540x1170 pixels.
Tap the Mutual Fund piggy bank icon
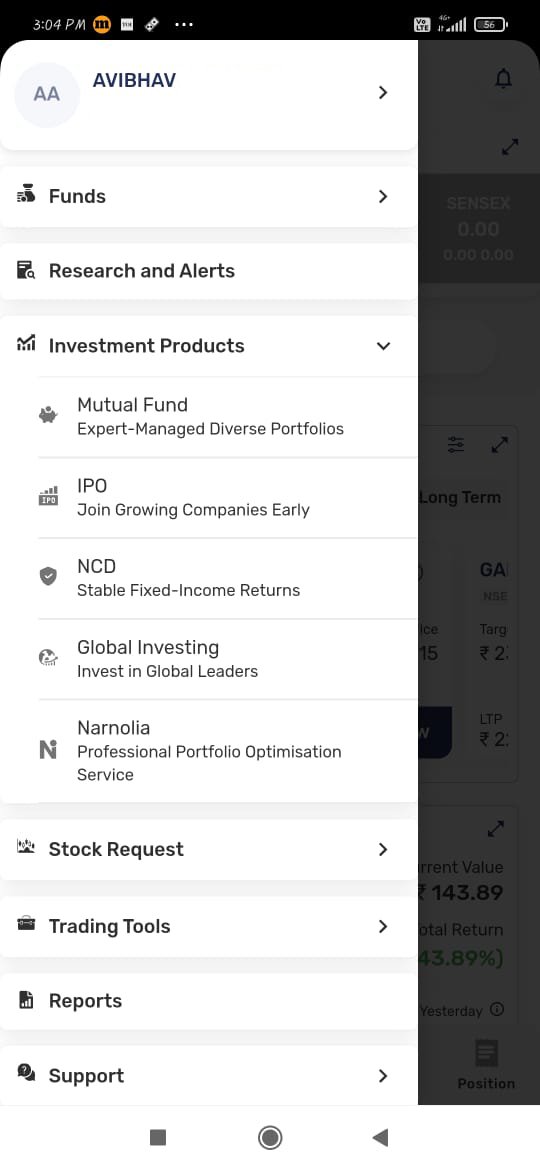click(48, 415)
